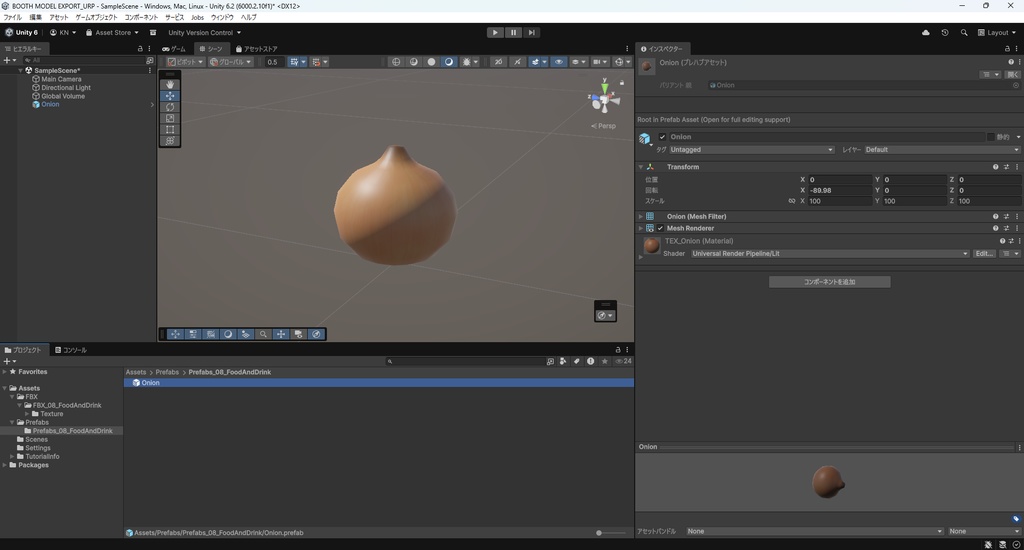Select the Hand view tool
This screenshot has height=550, width=1024.
[170, 84]
